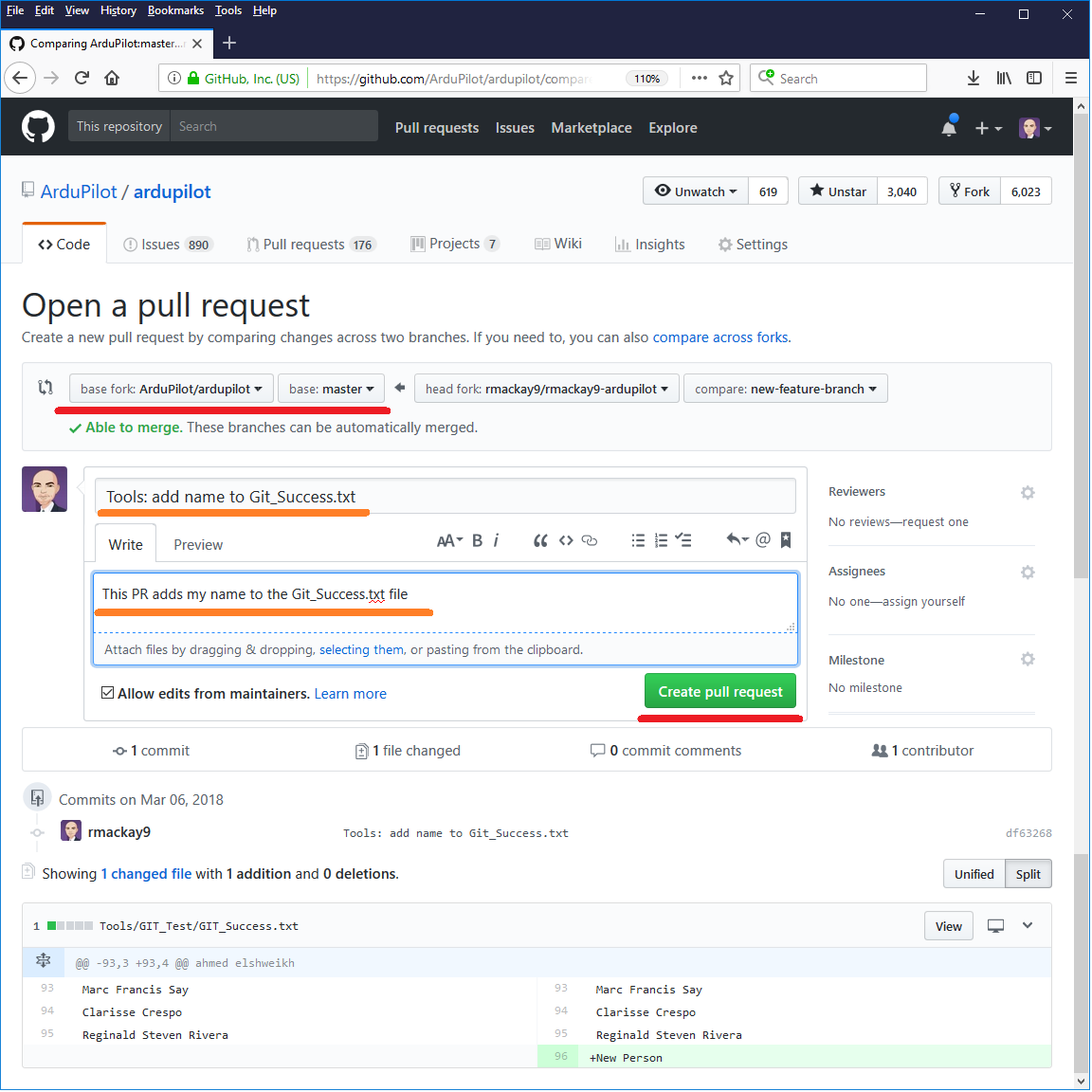Image resolution: width=1092 pixels, height=1092 pixels.
Task: Switch diff view to Unified
Action: pos(974,874)
